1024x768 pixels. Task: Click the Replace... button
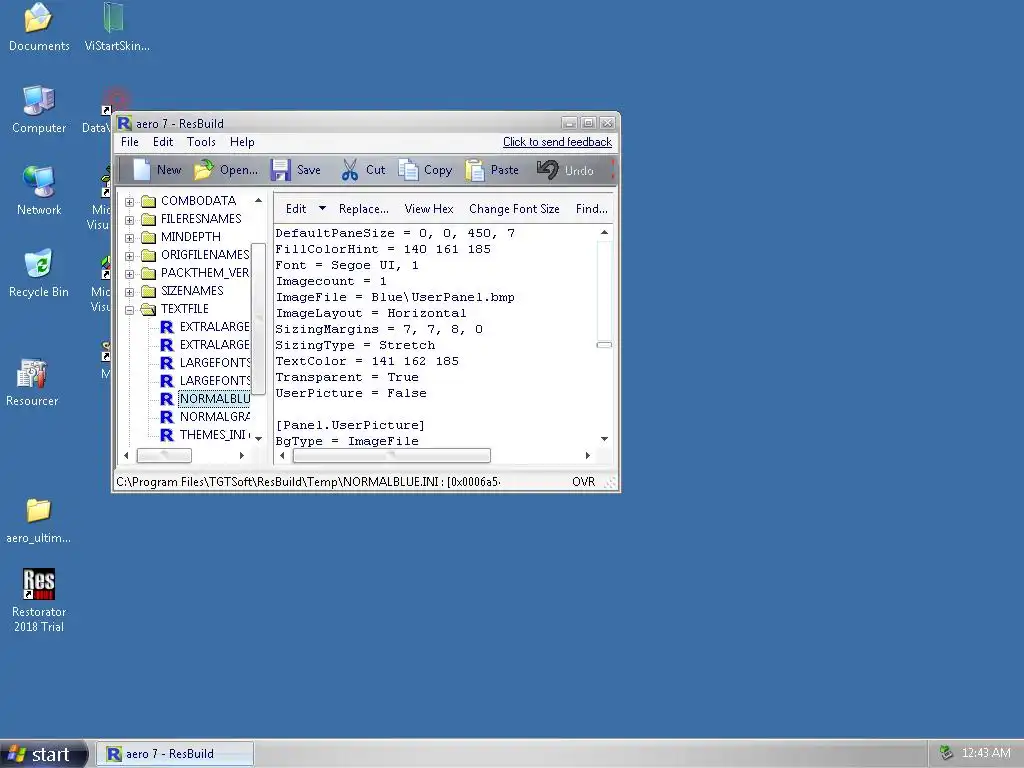363,209
